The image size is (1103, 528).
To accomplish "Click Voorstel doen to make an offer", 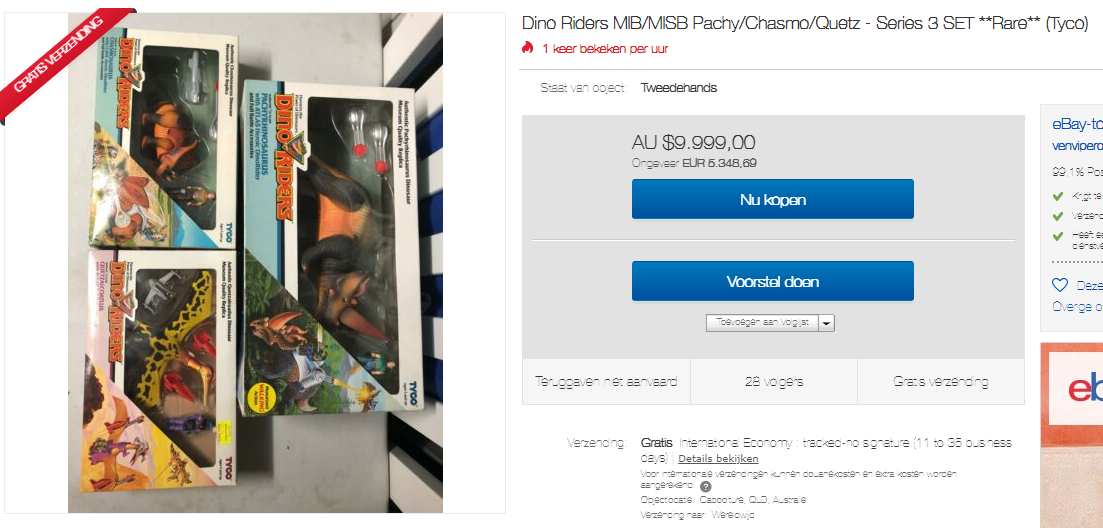I will click(772, 281).
